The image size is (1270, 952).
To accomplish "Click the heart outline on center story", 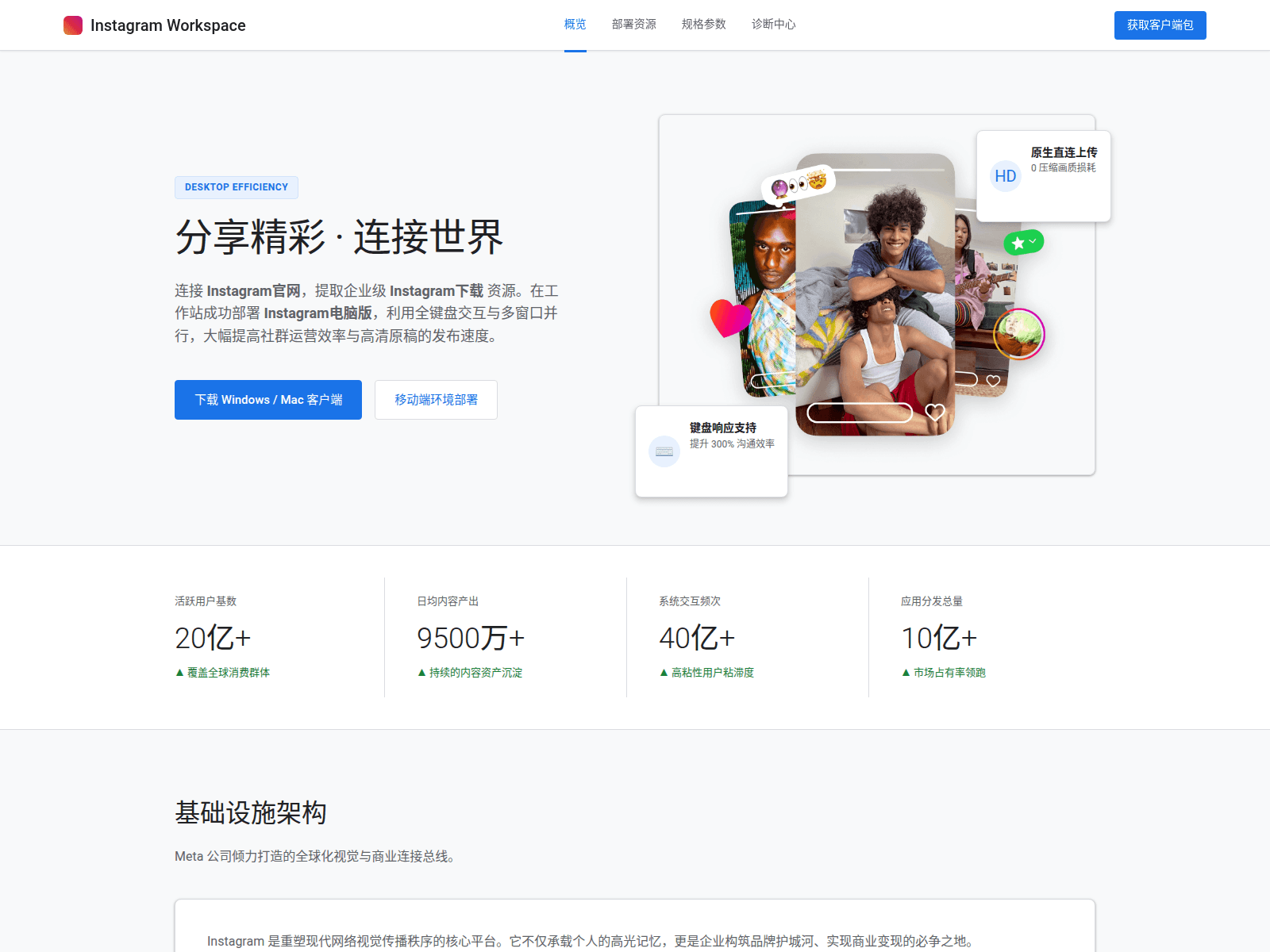I will click(935, 413).
